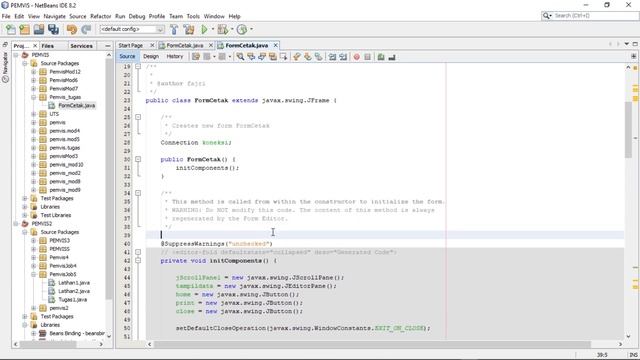This screenshot has width=640, height=360.
Task: Toggle Rectangular Selection in editor toolbar
Action: (x=283, y=57)
